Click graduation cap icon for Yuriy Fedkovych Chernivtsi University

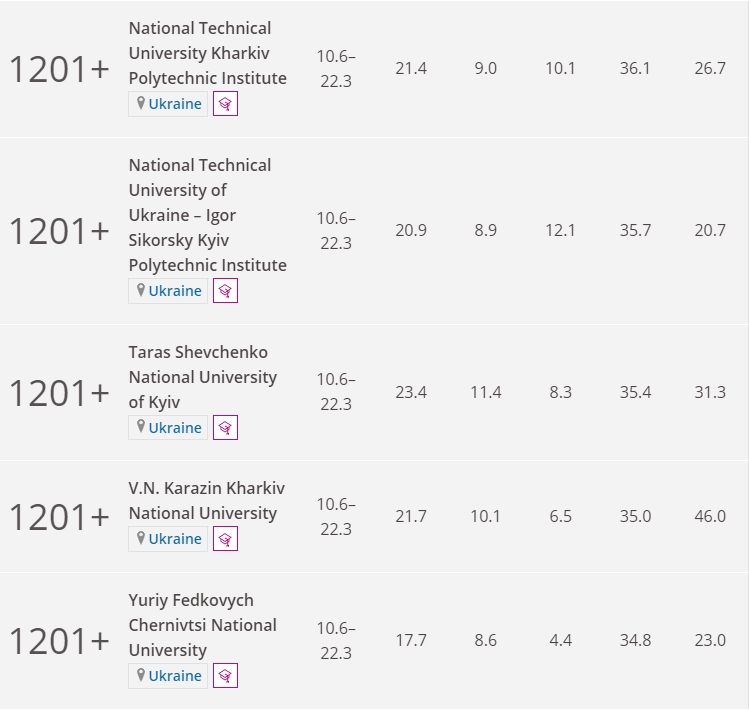tap(225, 676)
